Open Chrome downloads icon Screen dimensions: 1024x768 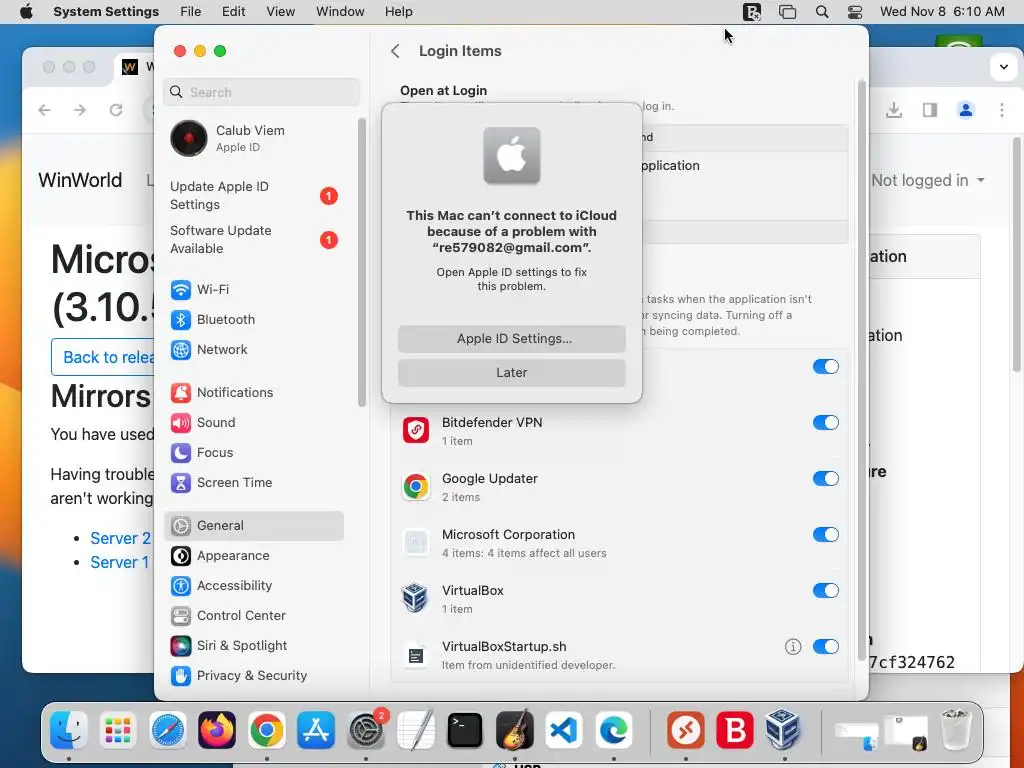[894, 110]
